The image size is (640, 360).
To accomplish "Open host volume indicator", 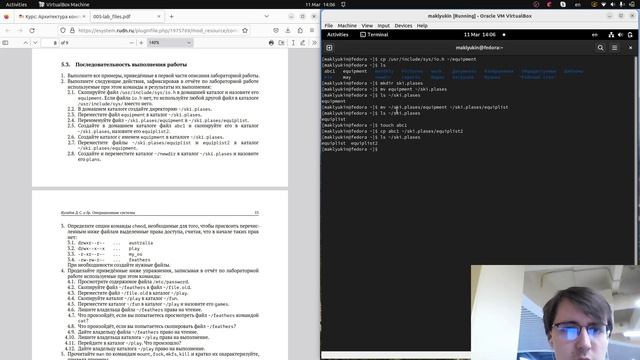I will click(613, 4).
